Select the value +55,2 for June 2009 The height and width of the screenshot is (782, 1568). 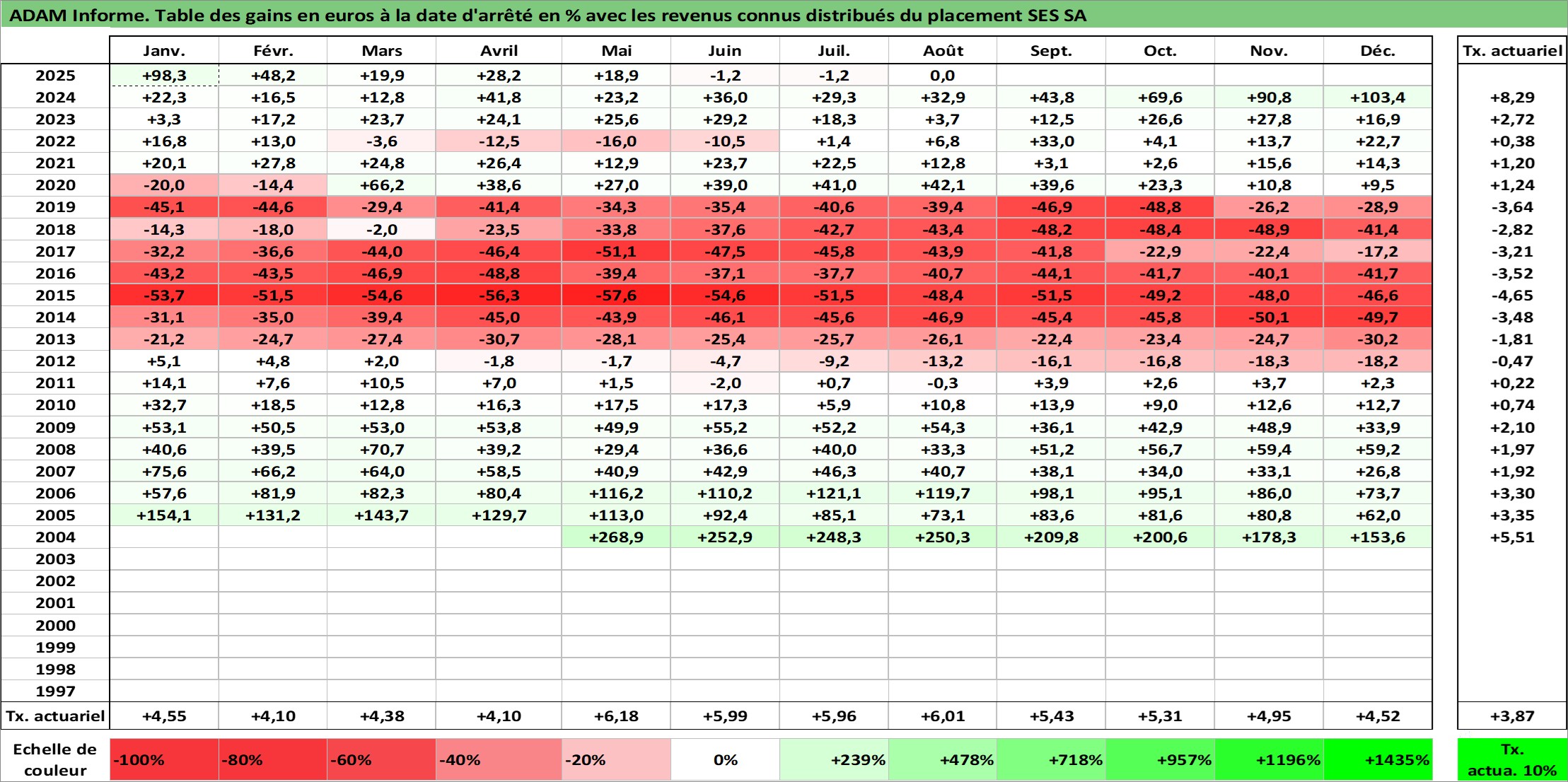point(725,427)
